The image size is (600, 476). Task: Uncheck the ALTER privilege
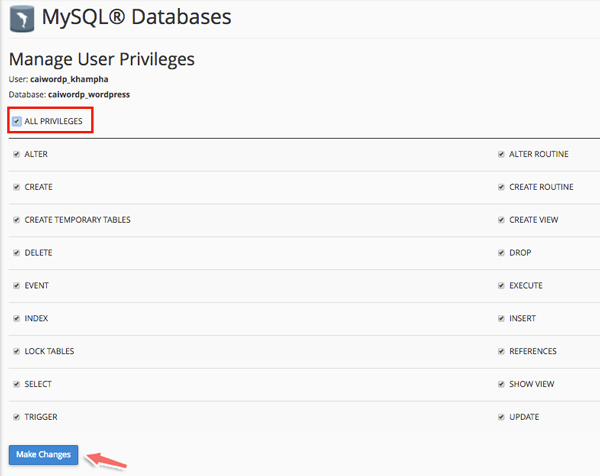point(16,154)
